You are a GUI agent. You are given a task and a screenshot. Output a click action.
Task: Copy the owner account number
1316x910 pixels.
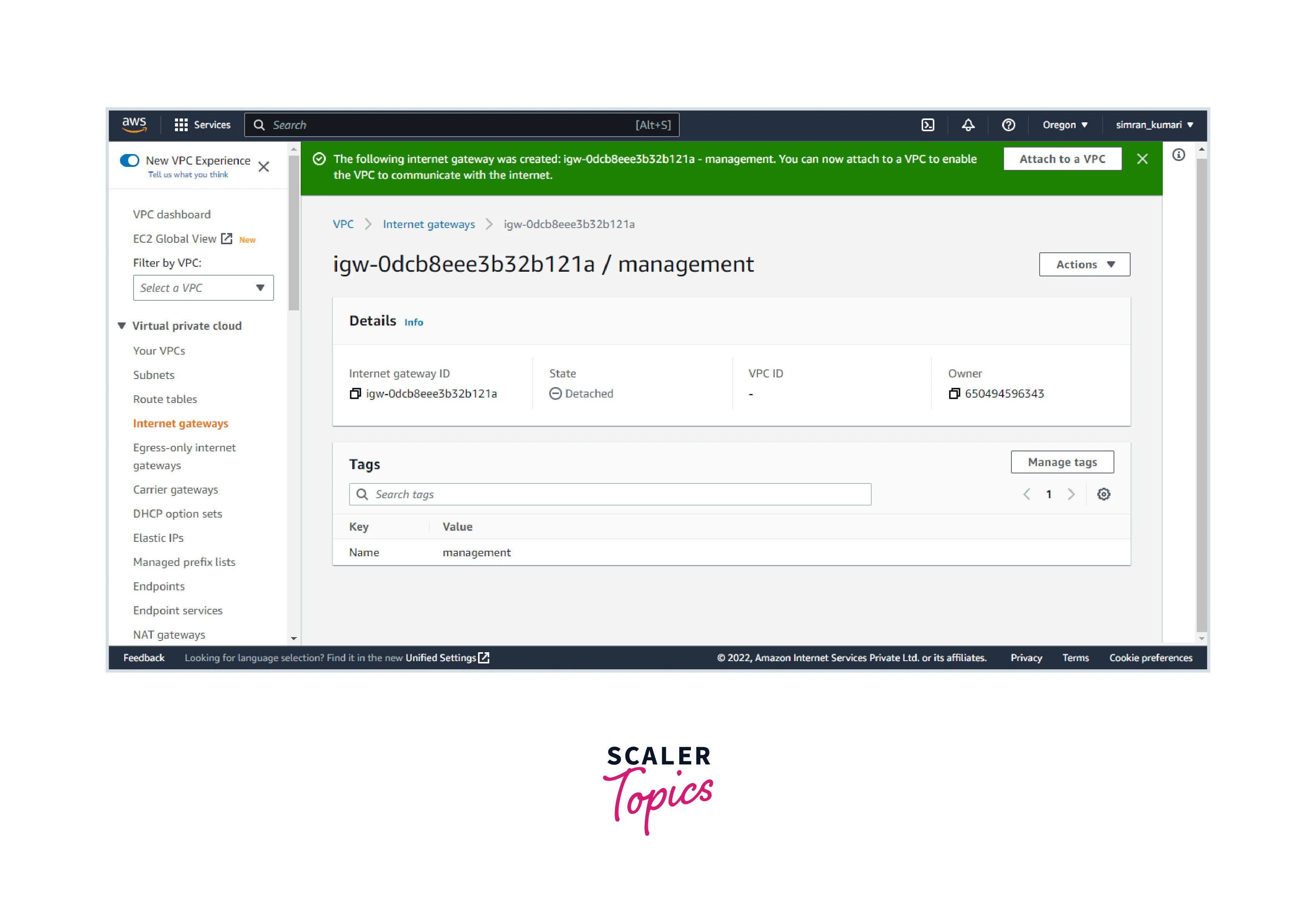click(x=954, y=393)
